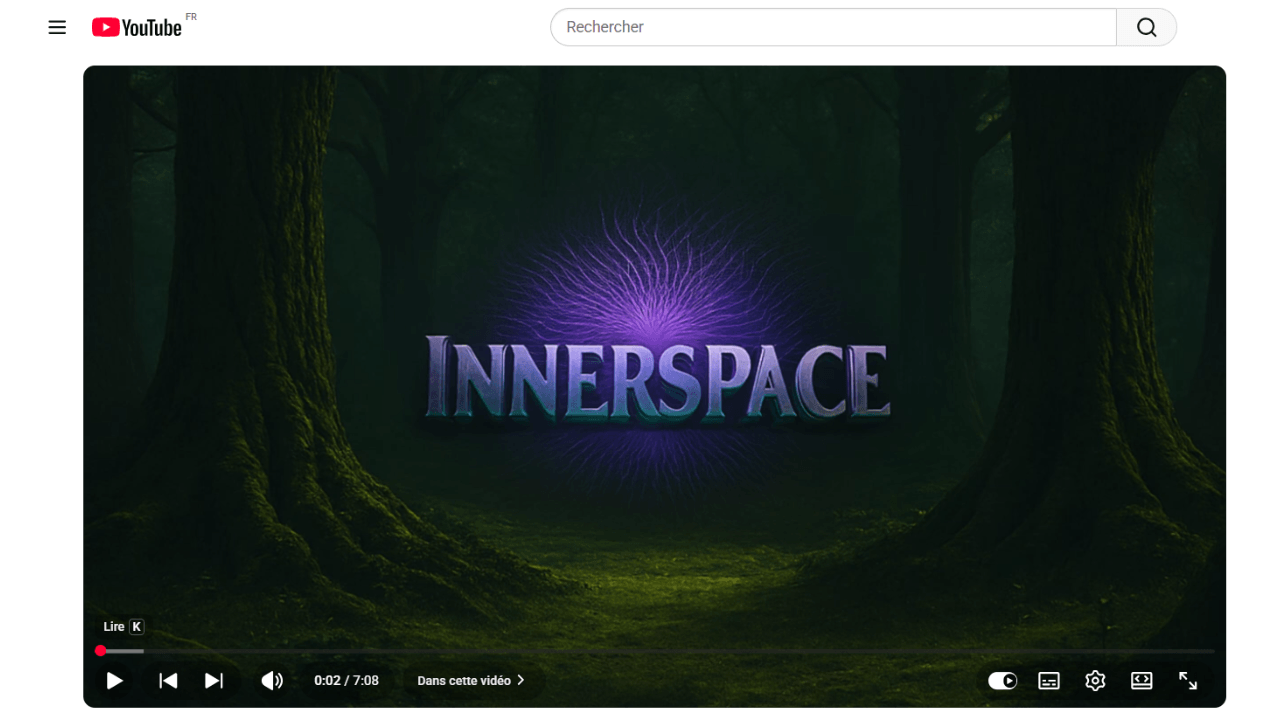The height and width of the screenshot is (720, 1280).
Task: Switch to theater mode
Action: 1141,681
